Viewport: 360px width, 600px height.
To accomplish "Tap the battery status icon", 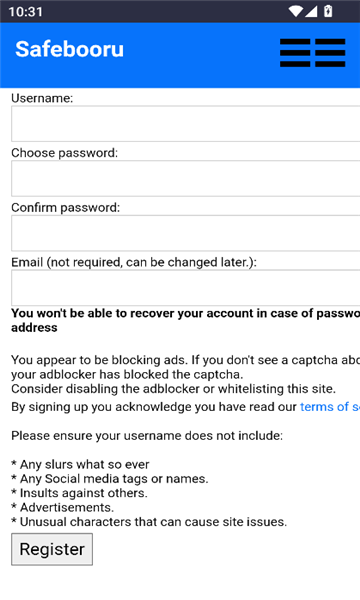I will point(328,11).
